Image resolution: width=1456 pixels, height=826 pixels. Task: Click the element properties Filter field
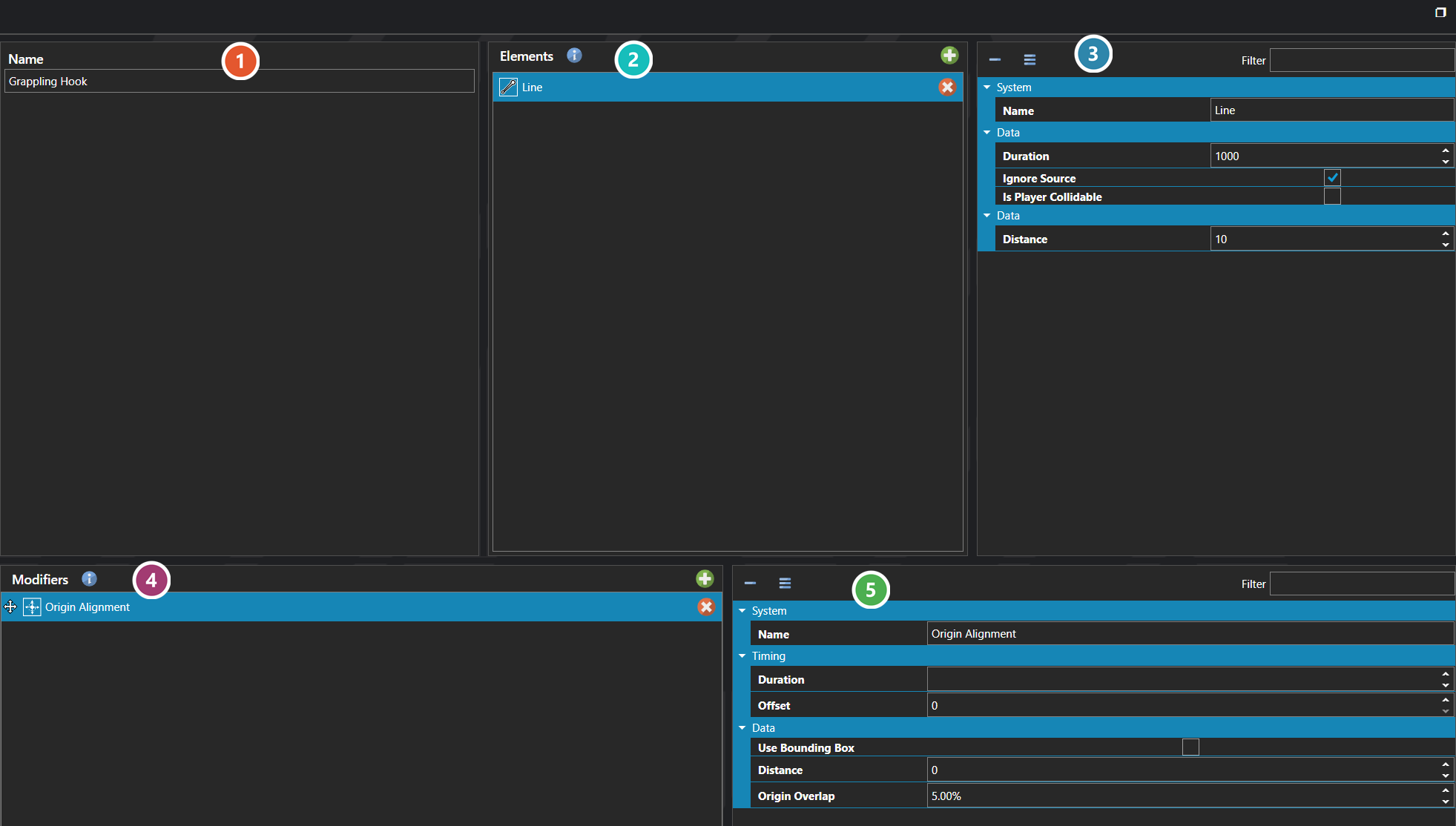[1362, 61]
